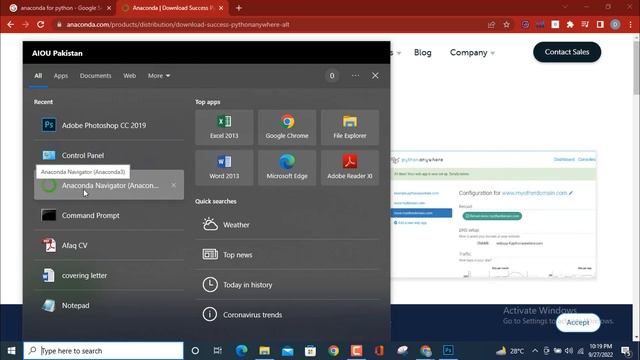Switch to the Documents search tab
The width and height of the screenshot is (640, 360).
pos(96,76)
